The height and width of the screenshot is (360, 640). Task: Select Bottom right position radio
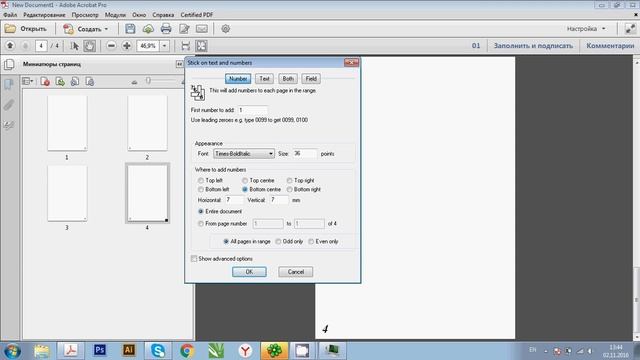289,189
